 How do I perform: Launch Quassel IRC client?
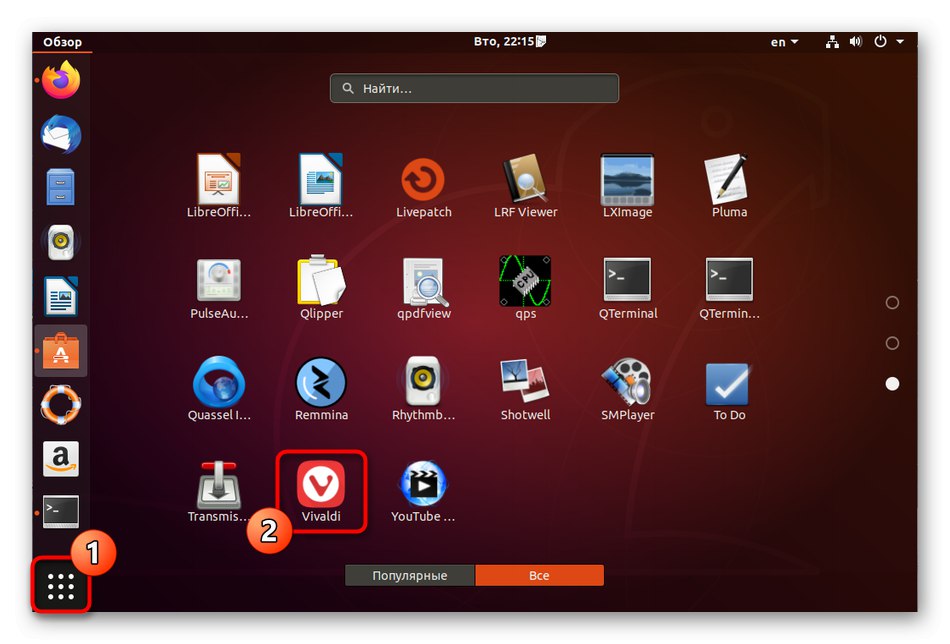pyautogui.click(x=219, y=382)
